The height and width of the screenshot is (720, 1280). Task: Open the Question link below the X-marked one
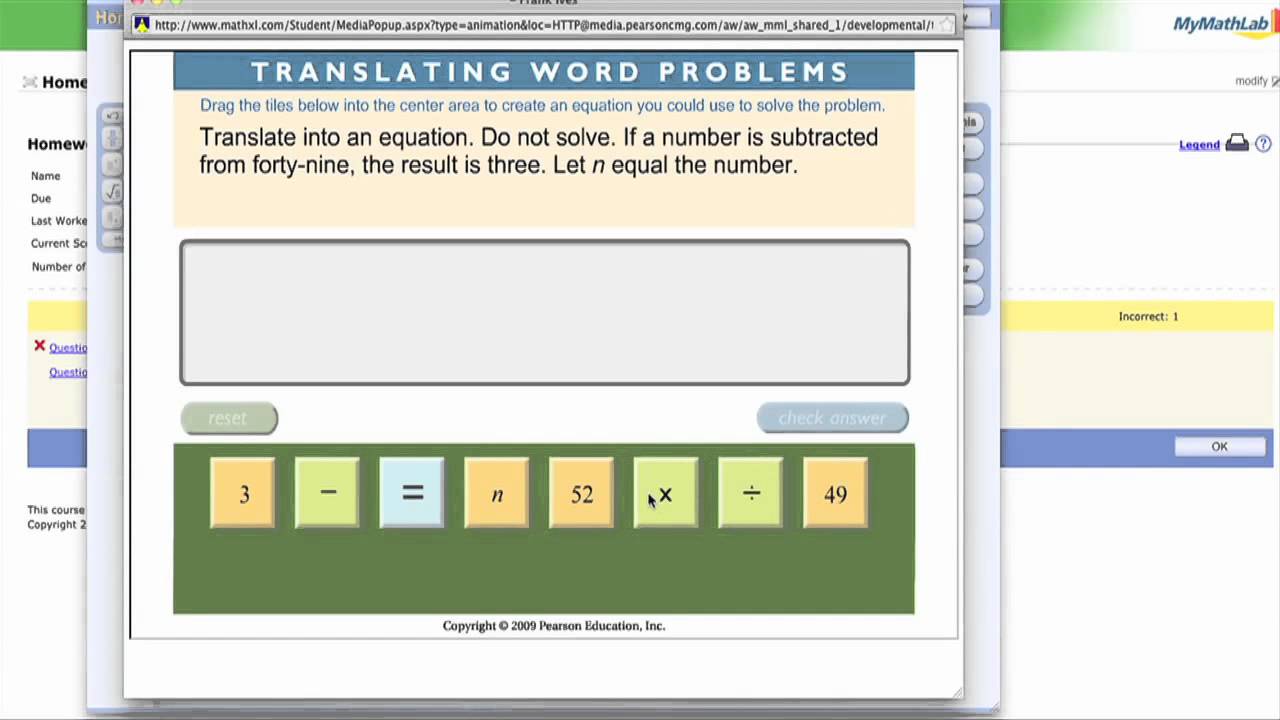pos(68,372)
